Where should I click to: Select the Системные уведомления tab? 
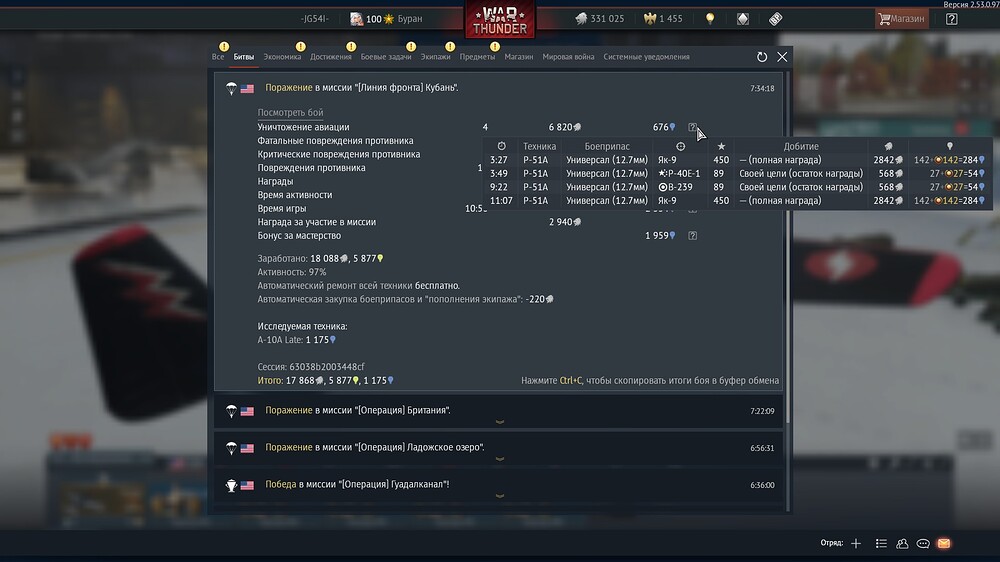[x=646, y=57]
